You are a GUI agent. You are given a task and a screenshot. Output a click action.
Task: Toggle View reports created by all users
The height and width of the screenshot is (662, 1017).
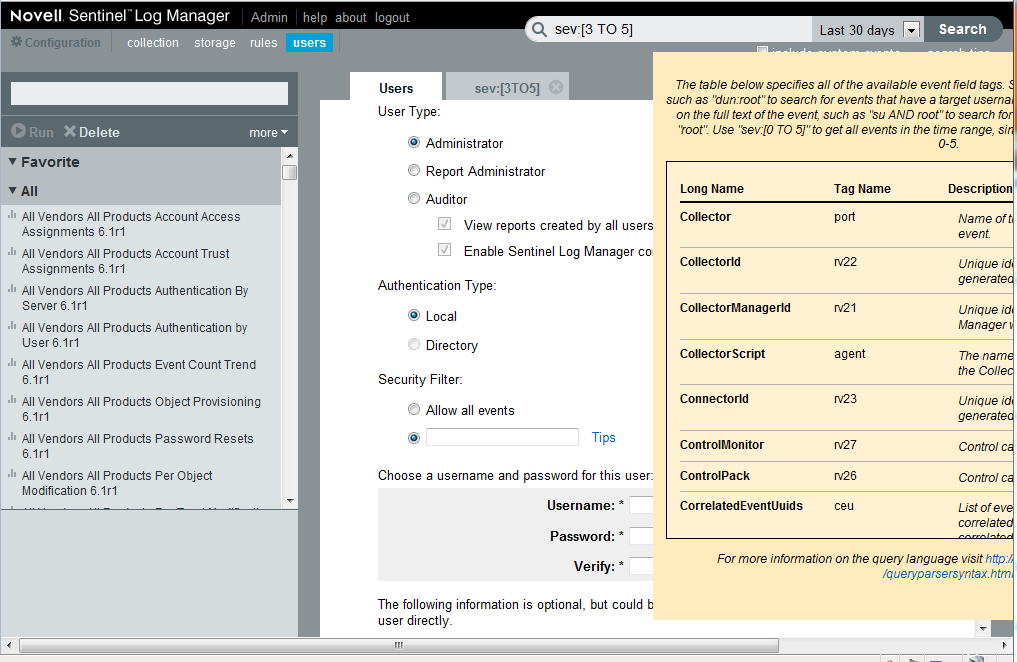pyautogui.click(x=444, y=224)
